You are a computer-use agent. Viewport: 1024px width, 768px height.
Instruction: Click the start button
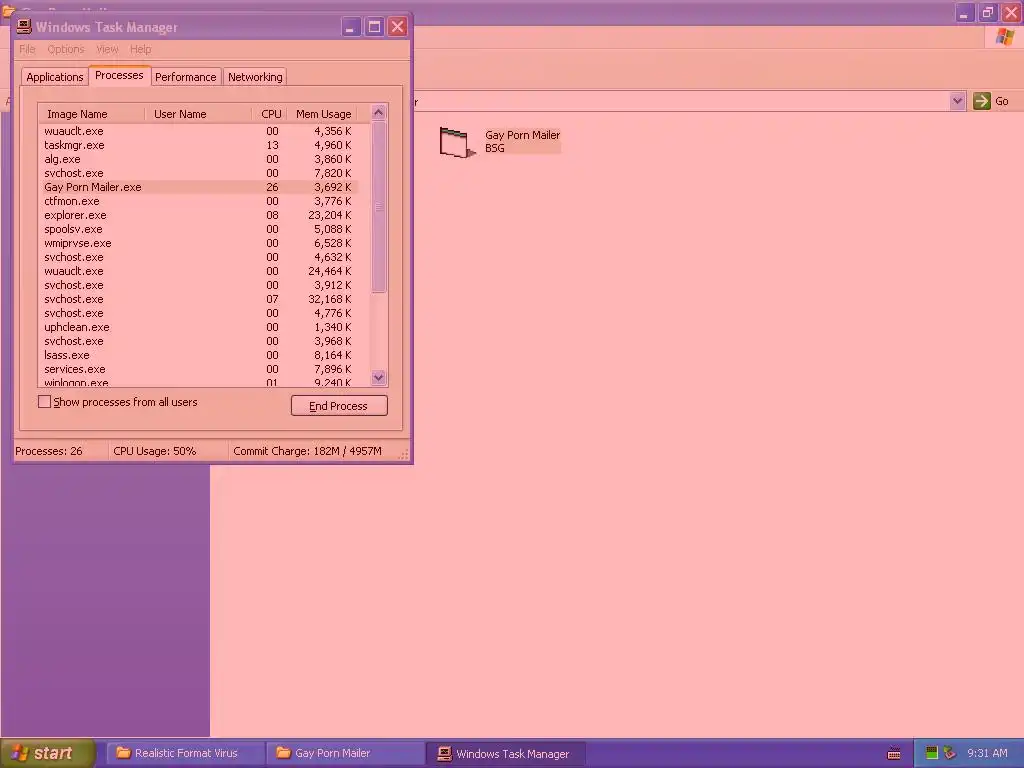tap(48, 753)
